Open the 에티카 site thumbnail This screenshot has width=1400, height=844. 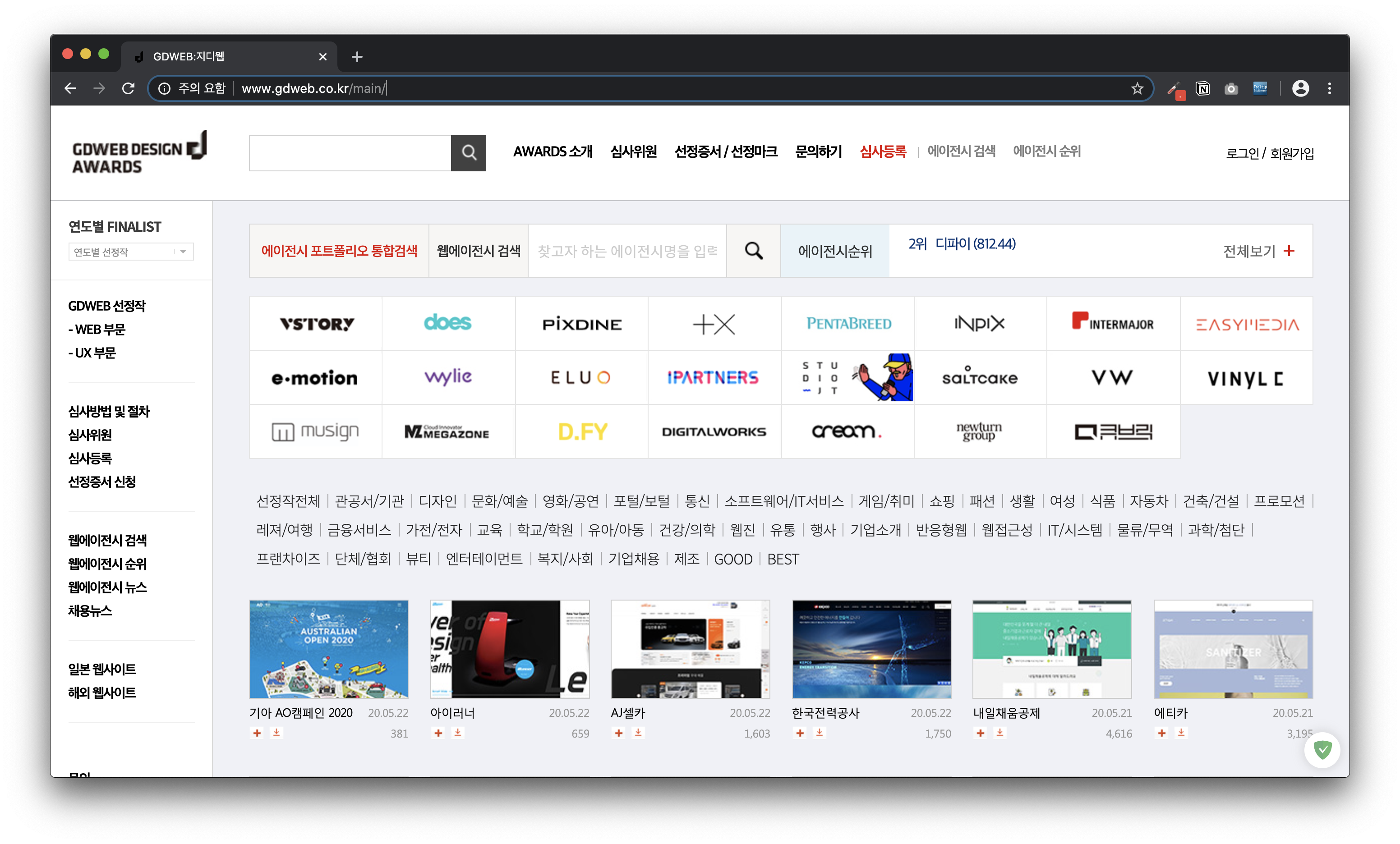click(x=1233, y=649)
